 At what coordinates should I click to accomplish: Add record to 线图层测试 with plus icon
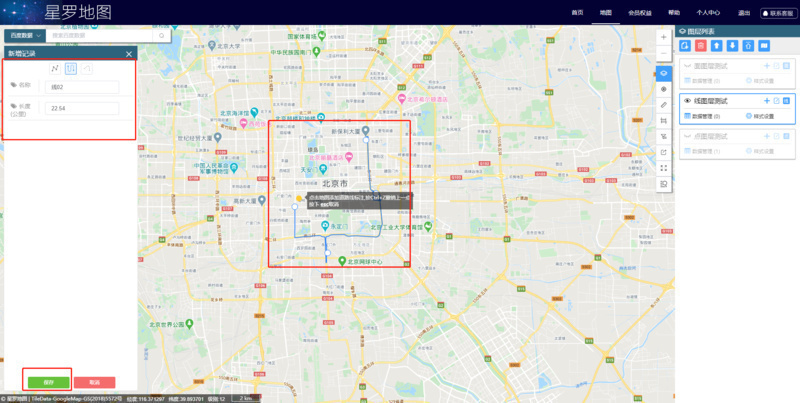pos(767,101)
